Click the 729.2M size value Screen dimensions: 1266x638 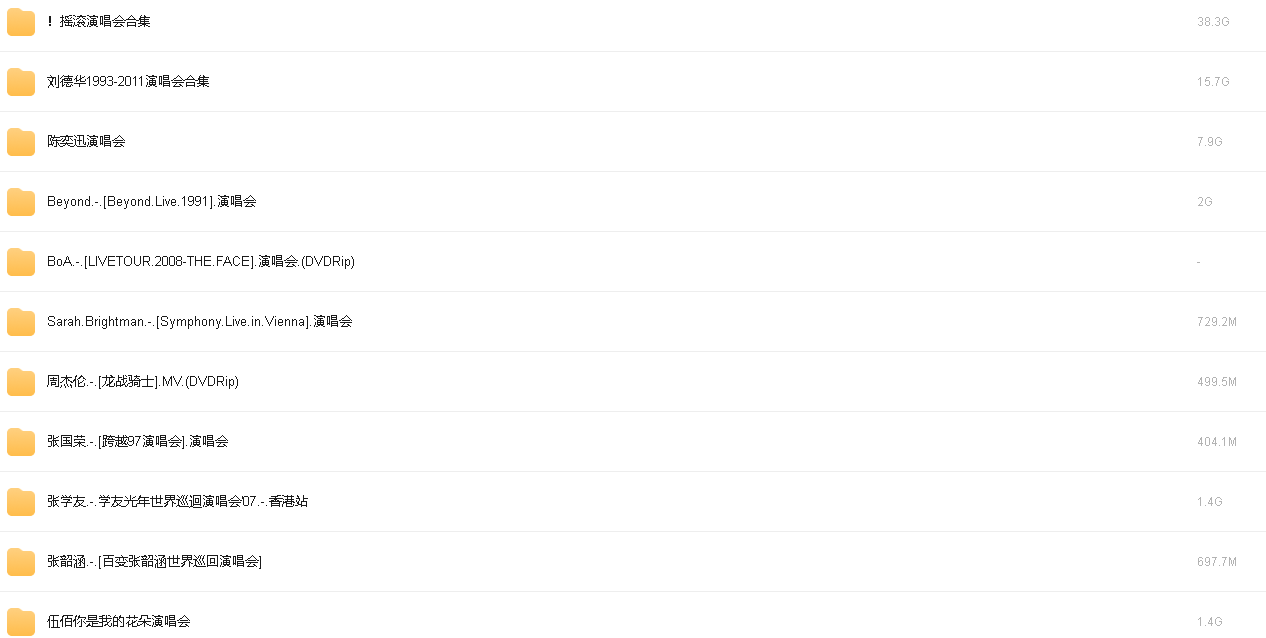pos(1217,321)
